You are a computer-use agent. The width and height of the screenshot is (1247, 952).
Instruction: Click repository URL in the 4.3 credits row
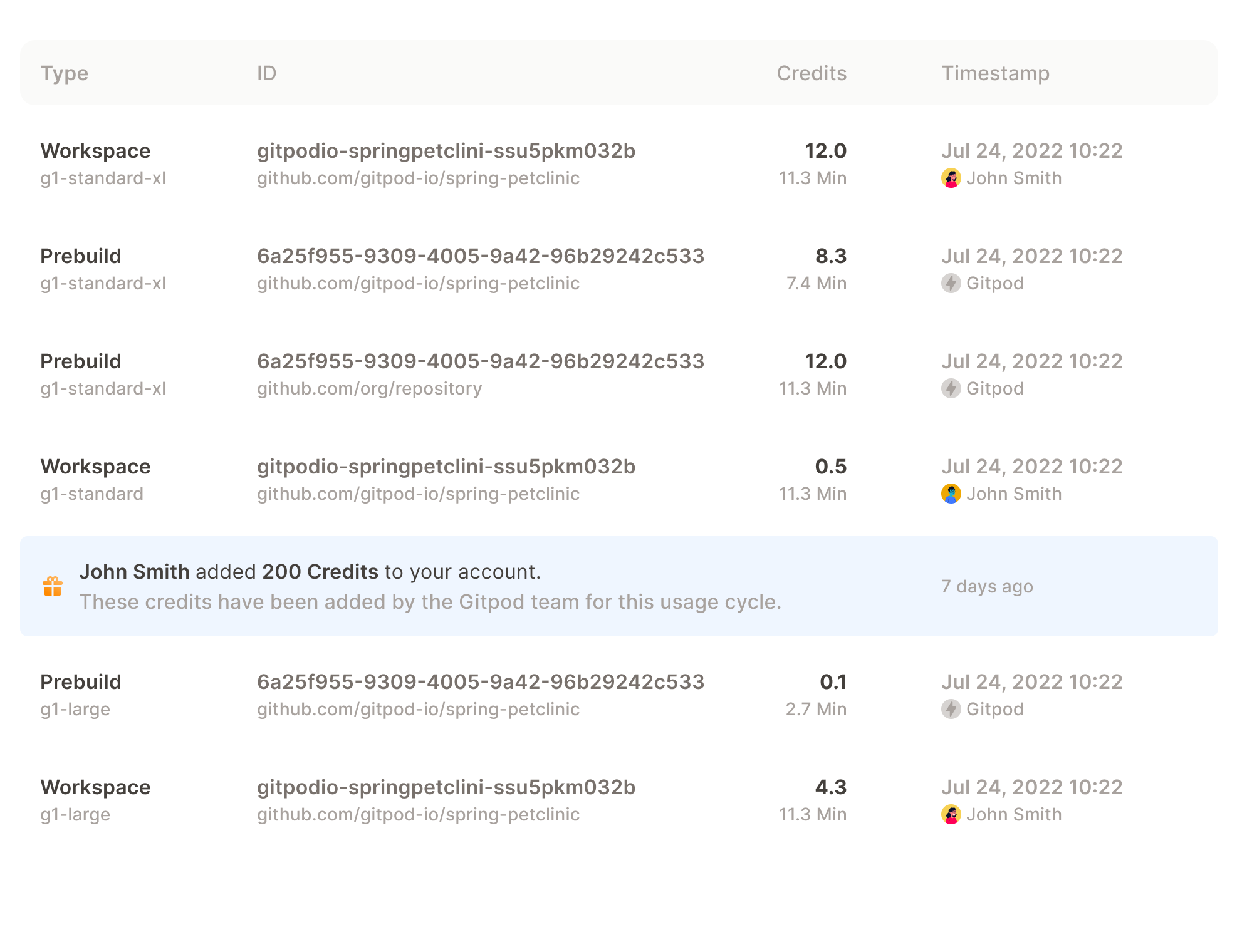[419, 815]
